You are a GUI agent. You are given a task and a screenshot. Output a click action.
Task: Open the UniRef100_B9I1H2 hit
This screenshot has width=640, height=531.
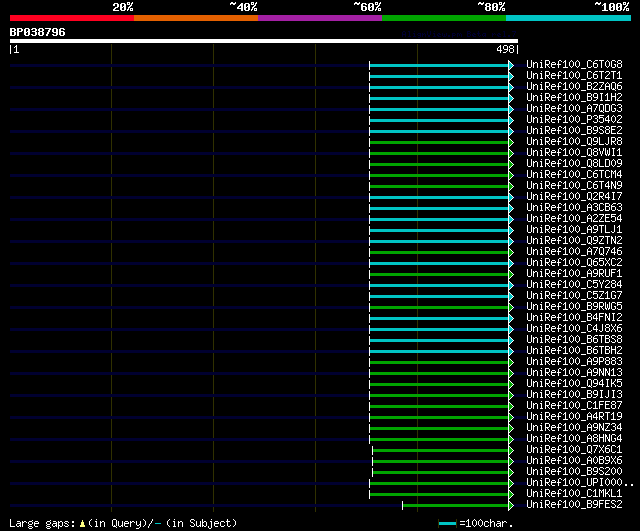click(x=574, y=98)
